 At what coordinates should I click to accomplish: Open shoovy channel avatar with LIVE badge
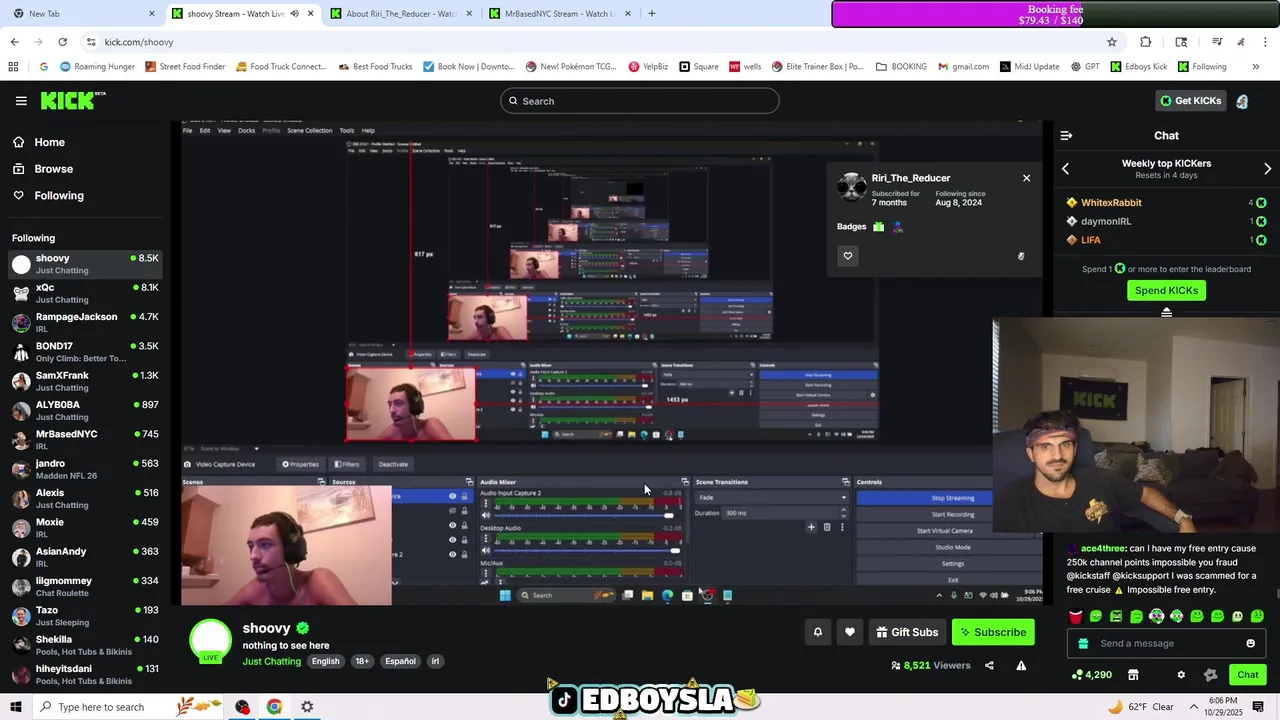pyautogui.click(x=210, y=641)
